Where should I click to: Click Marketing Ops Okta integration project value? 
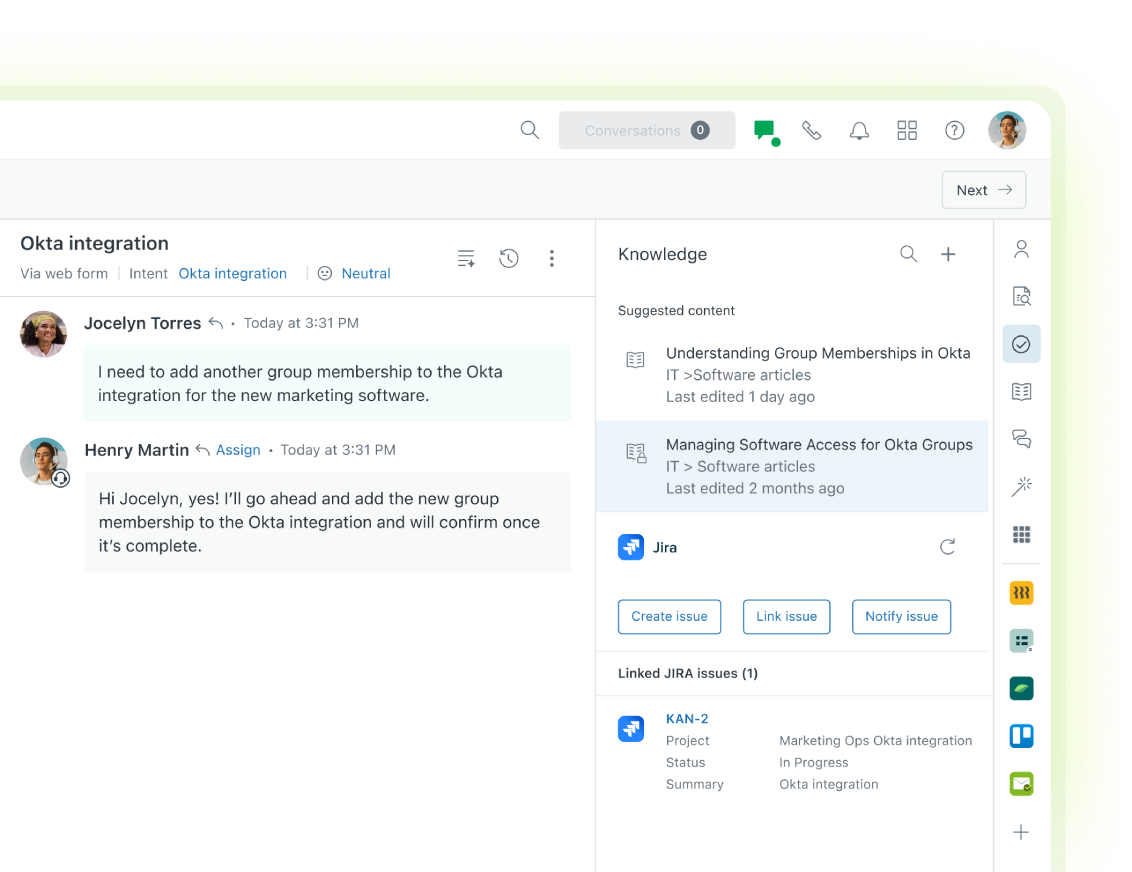[x=875, y=741]
